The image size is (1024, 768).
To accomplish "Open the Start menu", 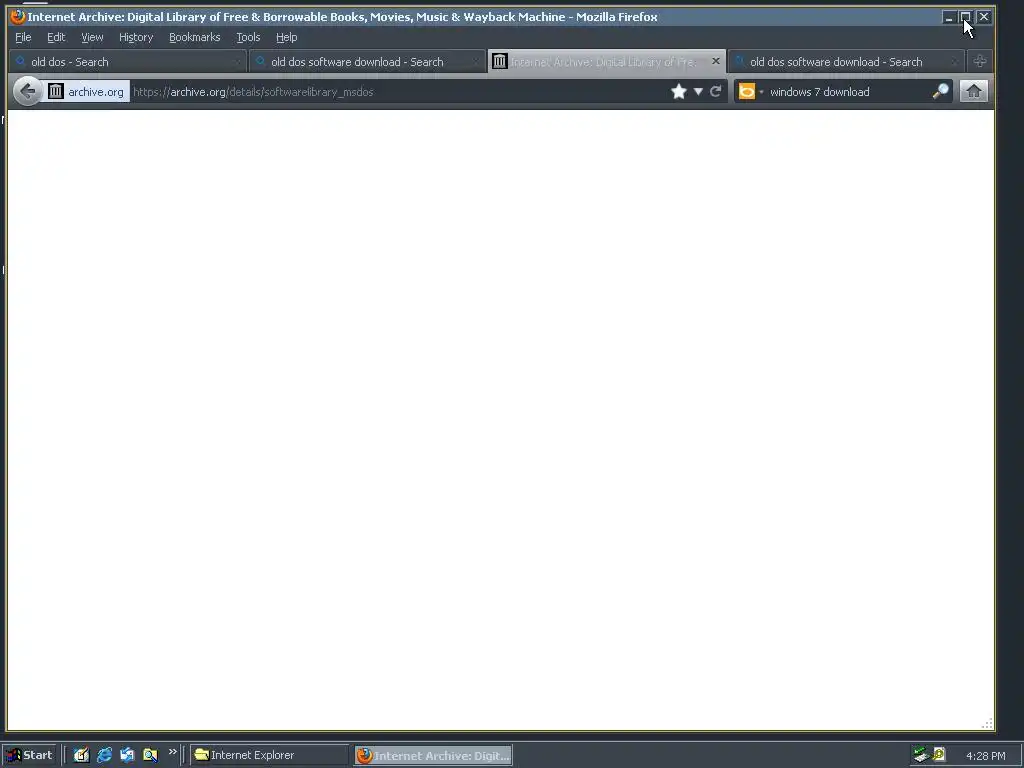I will tap(29, 755).
